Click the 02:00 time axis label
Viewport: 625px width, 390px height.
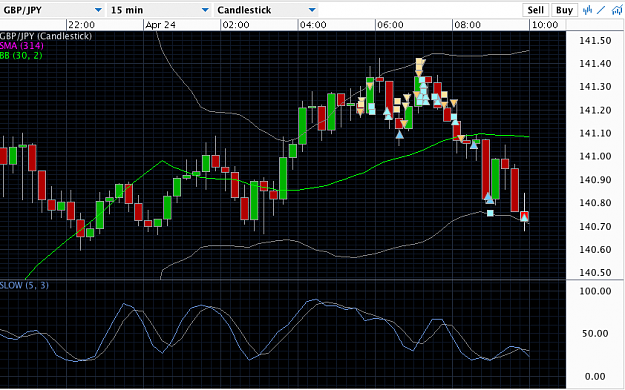236,25
